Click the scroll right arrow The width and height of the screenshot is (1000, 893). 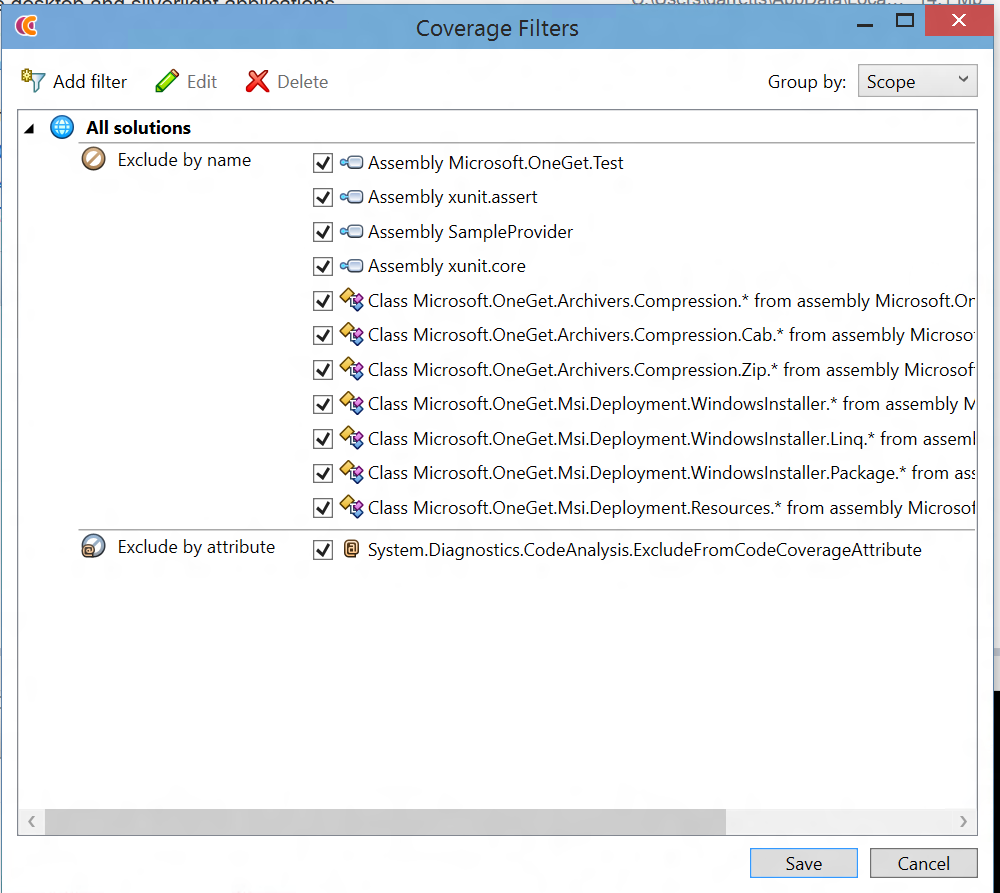coord(964,822)
